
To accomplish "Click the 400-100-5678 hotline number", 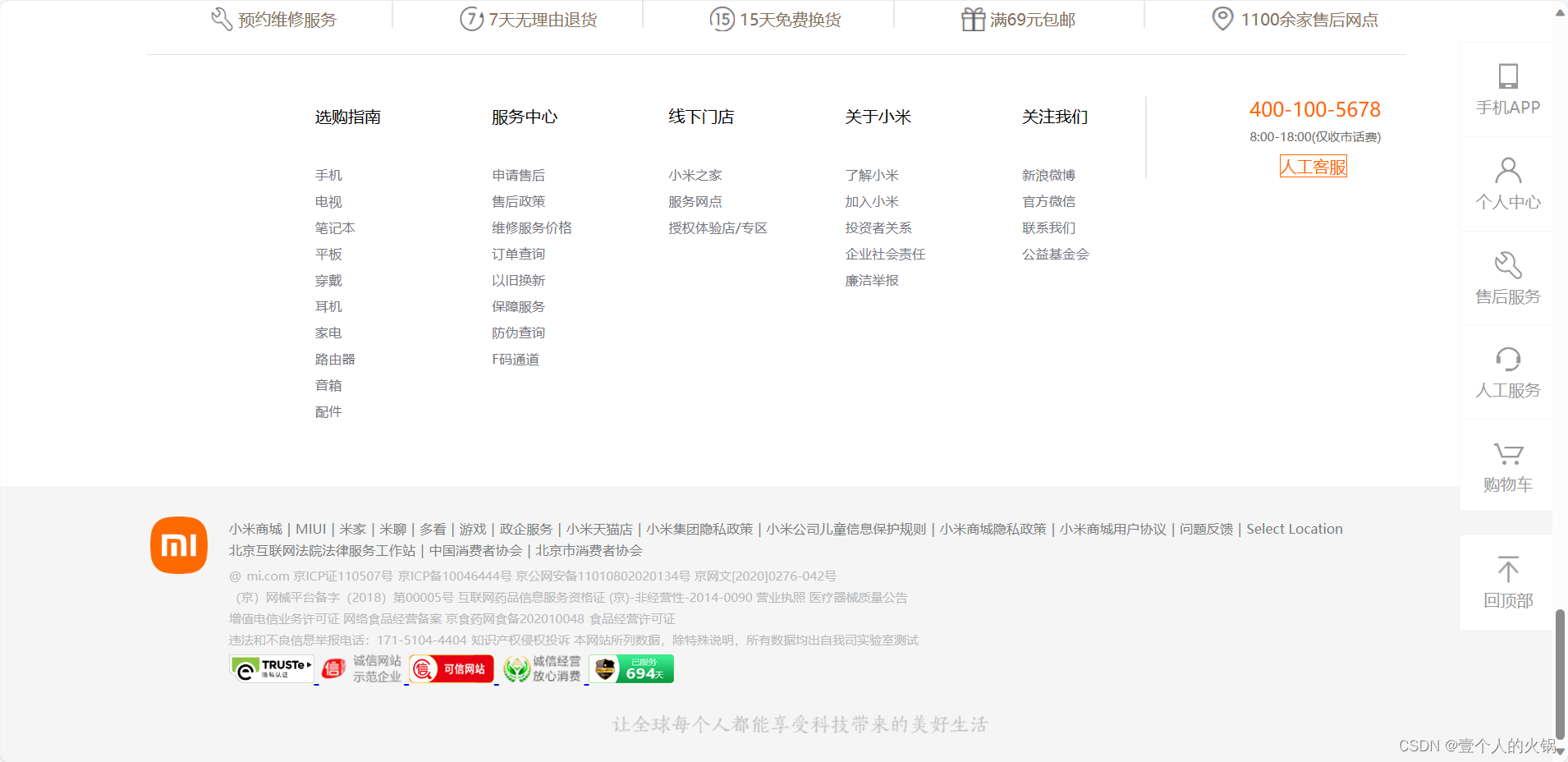I will (1314, 109).
